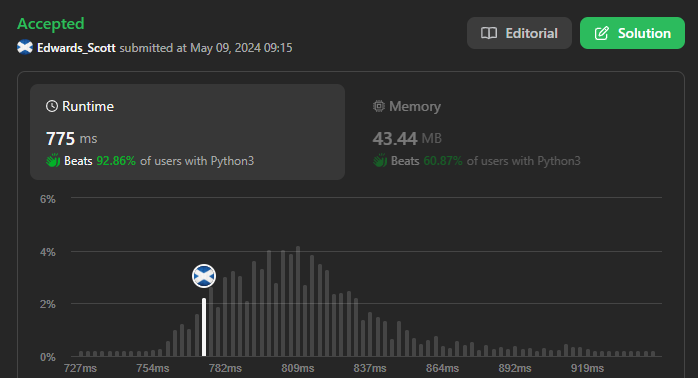Click the 782ms x-axis label

[x=225, y=368]
